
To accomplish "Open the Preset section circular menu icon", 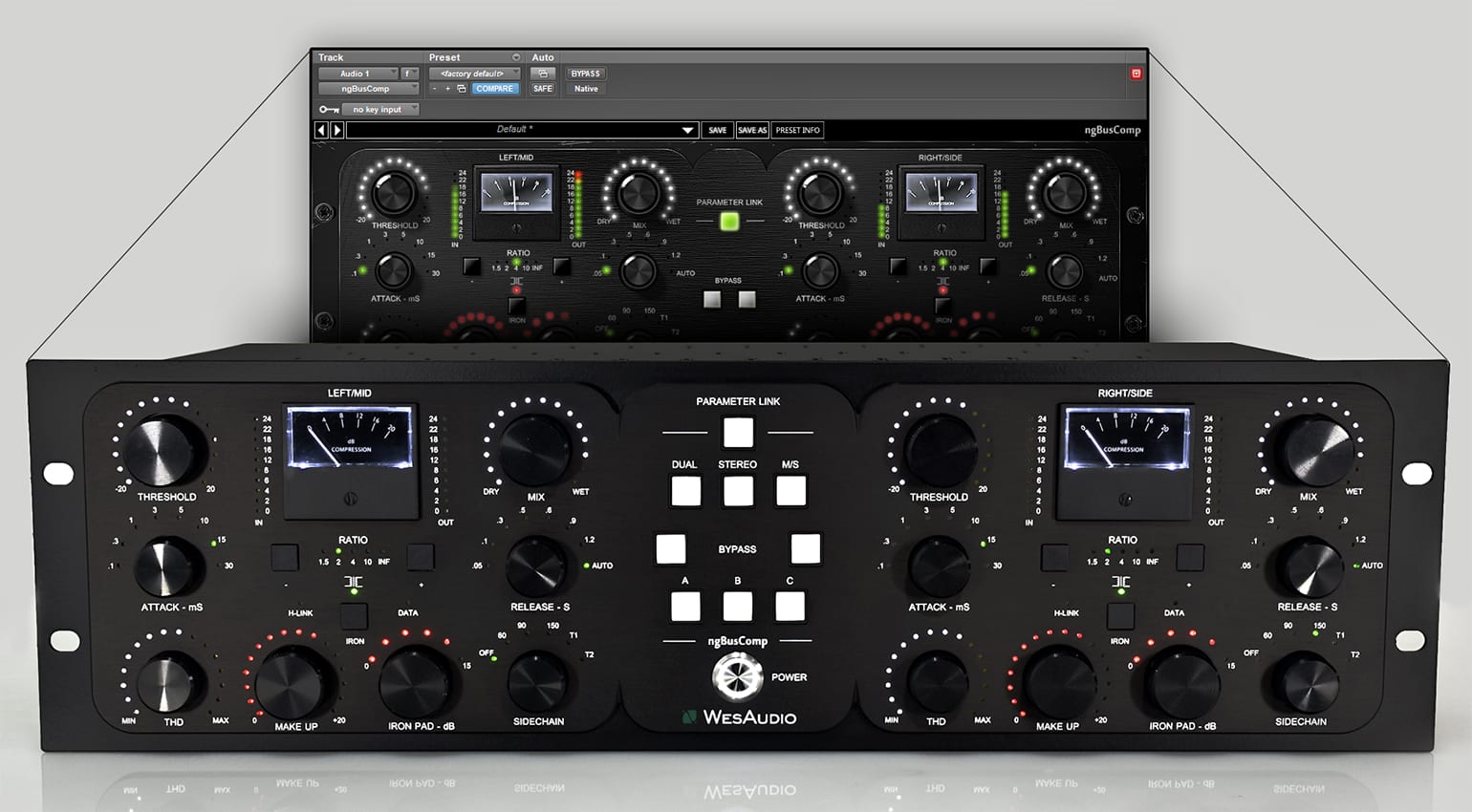I will tap(516, 57).
